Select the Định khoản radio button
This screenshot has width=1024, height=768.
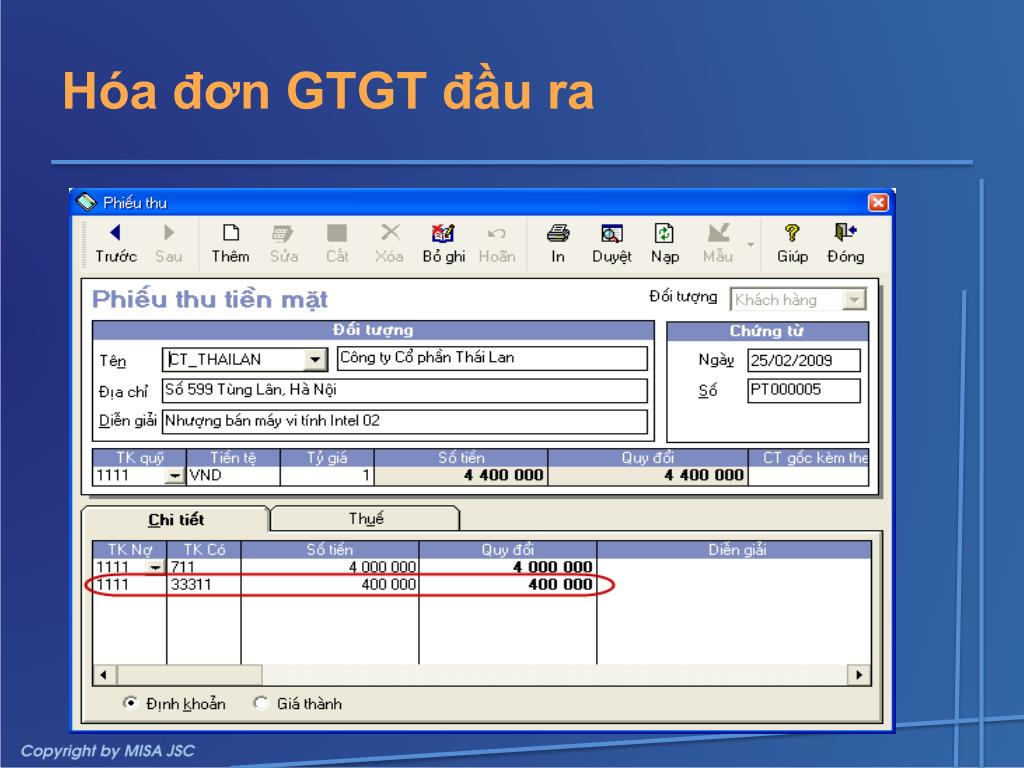[130, 703]
